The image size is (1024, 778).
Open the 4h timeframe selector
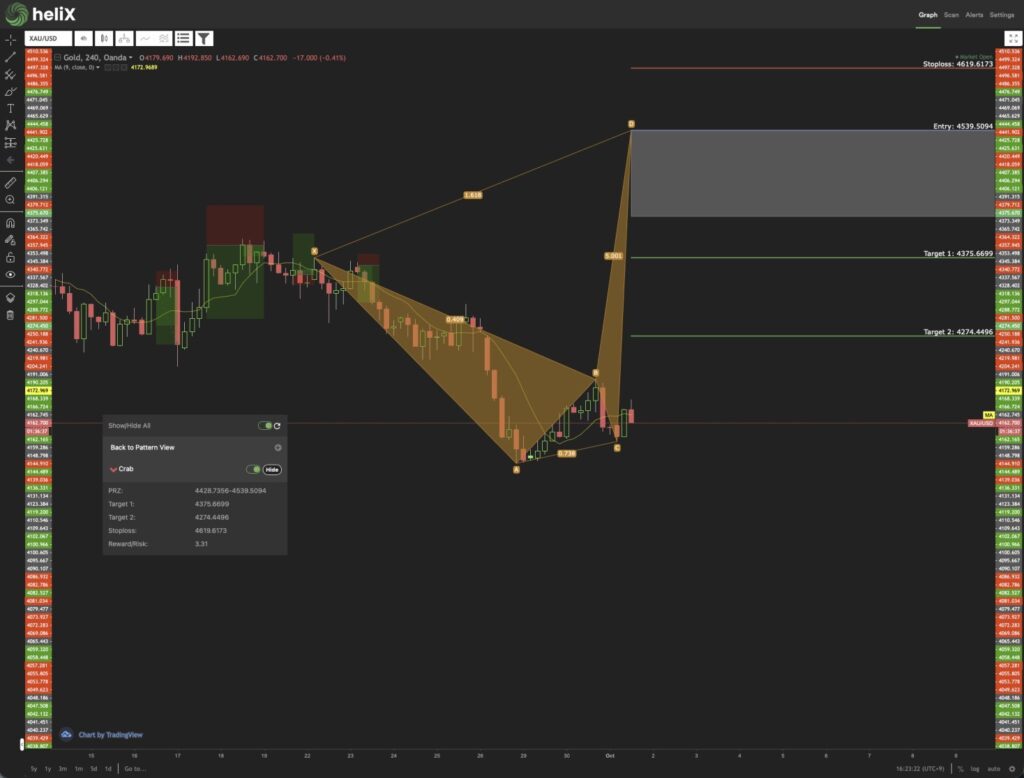pos(84,39)
